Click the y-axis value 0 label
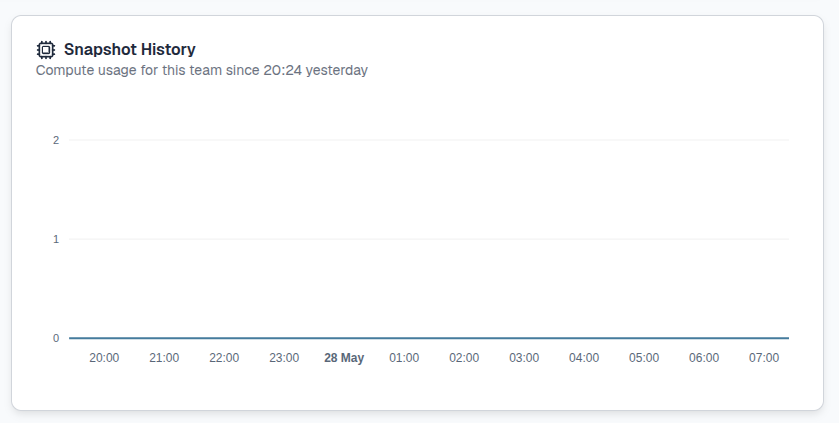Image resolution: width=839 pixels, height=423 pixels. [x=56, y=338]
